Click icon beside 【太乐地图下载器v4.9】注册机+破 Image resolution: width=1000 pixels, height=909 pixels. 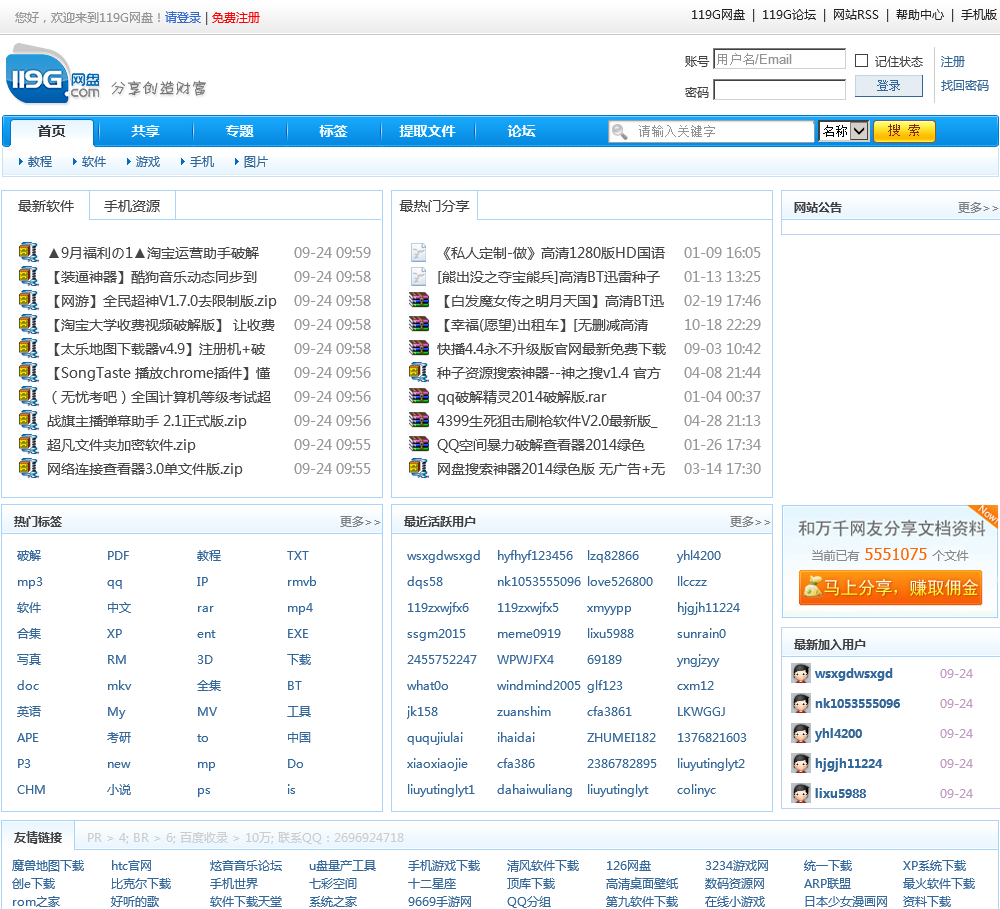click(x=28, y=348)
